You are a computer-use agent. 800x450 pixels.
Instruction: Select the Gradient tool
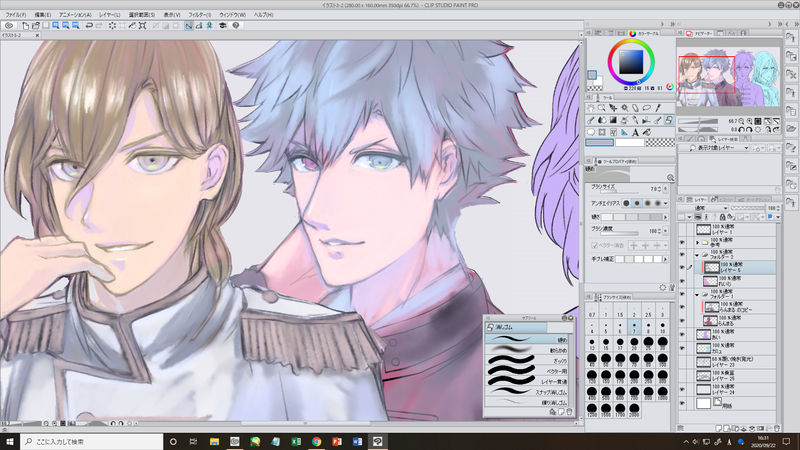(613, 120)
